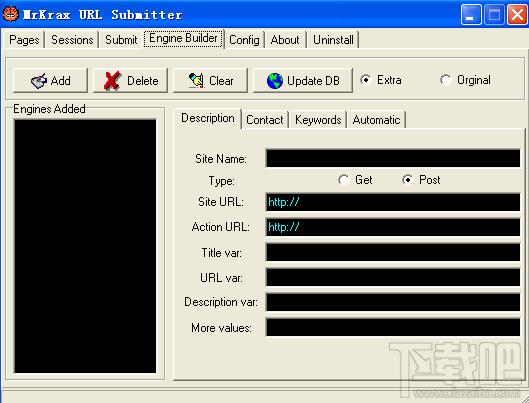Show the Automatic sub-tab
The width and height of the screenshot is (529, 403).
(x=376, y=120)
